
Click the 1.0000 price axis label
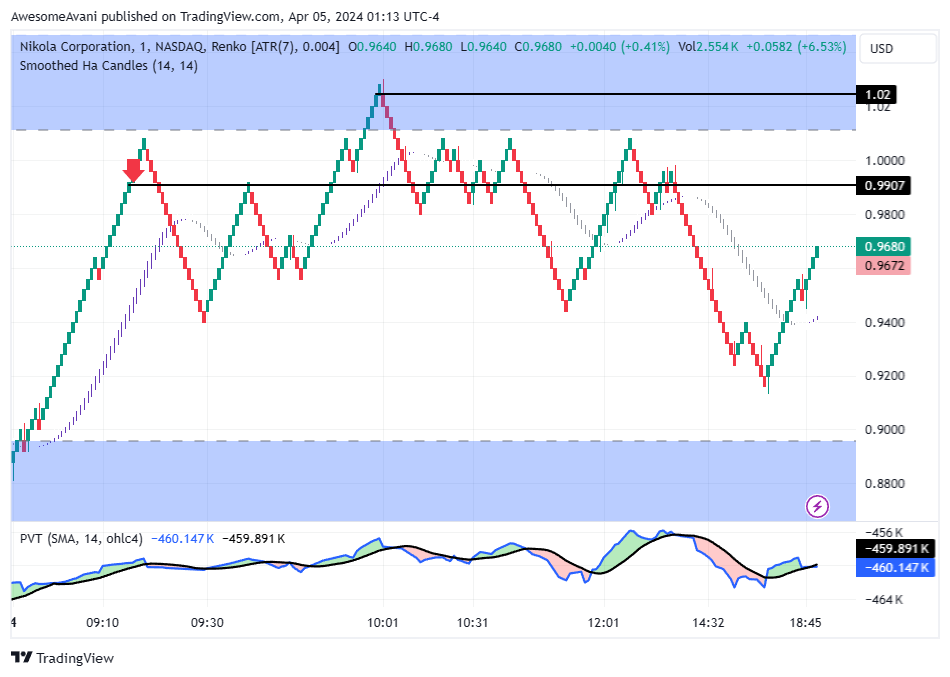click(x=885, y=161)
